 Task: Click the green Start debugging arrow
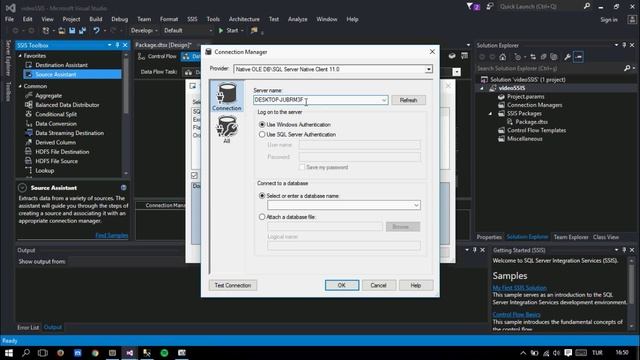tap(221, 30)
